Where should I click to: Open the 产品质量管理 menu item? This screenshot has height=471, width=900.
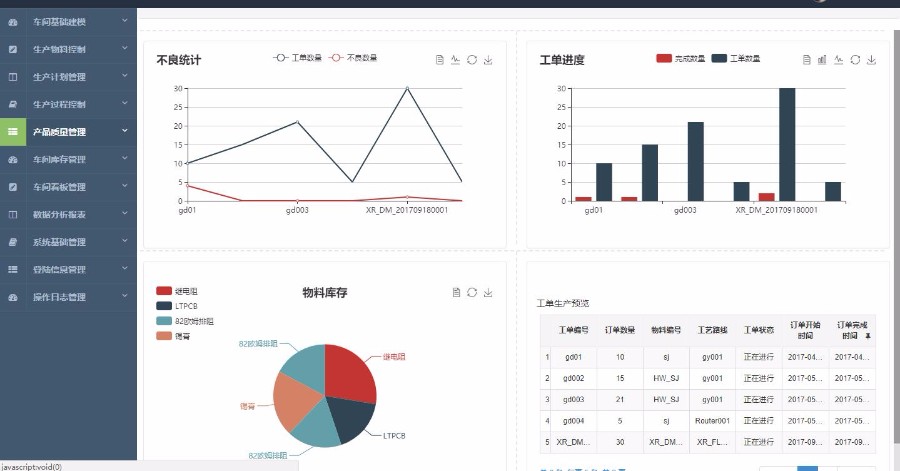point(68,132)
